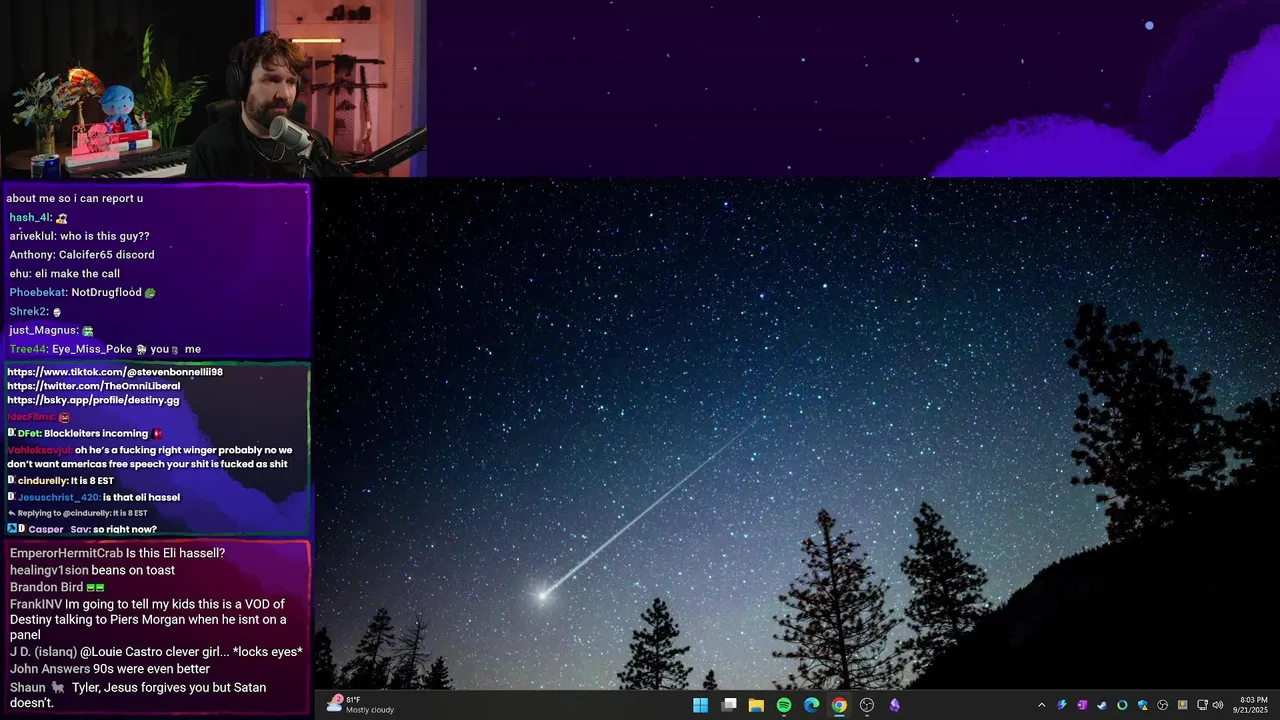The height and width of the screenshot is (720, 1280).
Task: Click the yellow square tray icon
Action: (1182, 705)
